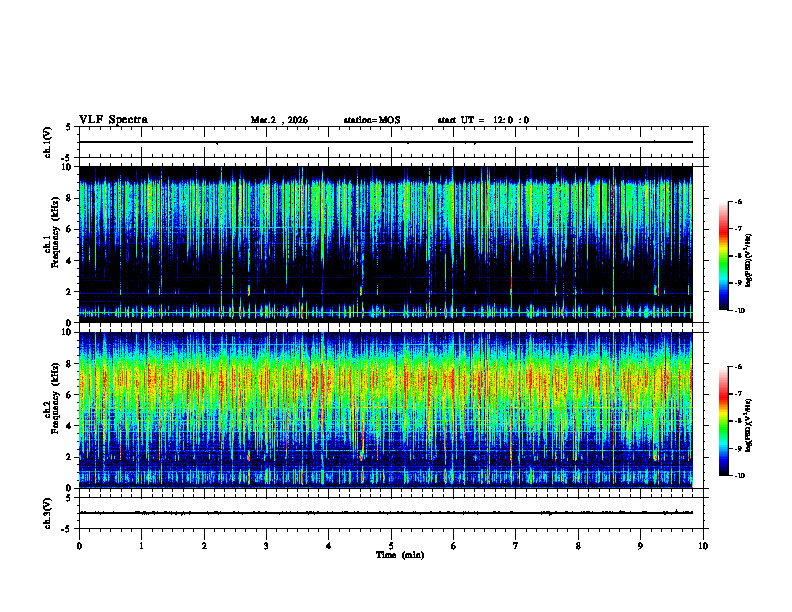The image size is (792, 612).
Task: Click the "VLF Spectra" title text
Action: point(113,120)
